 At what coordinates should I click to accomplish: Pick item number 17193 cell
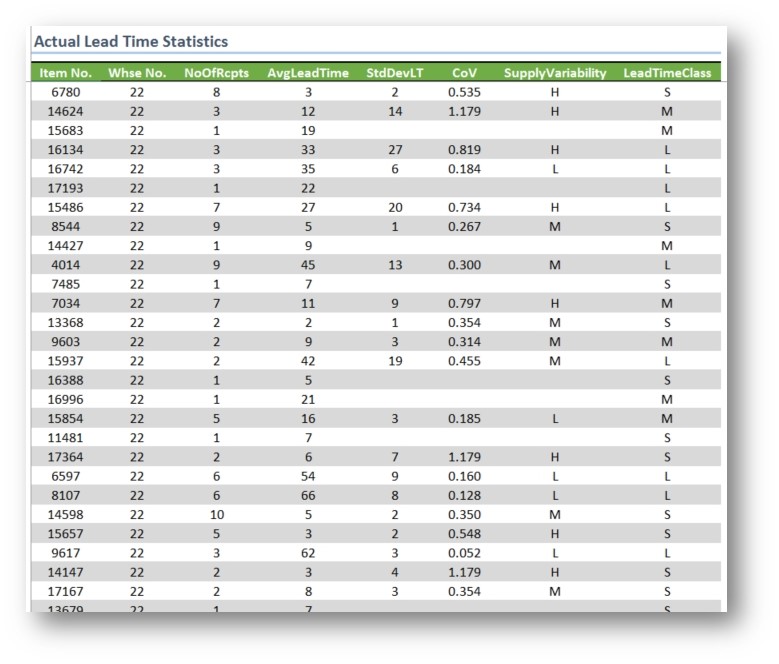(x=66, y=188)
